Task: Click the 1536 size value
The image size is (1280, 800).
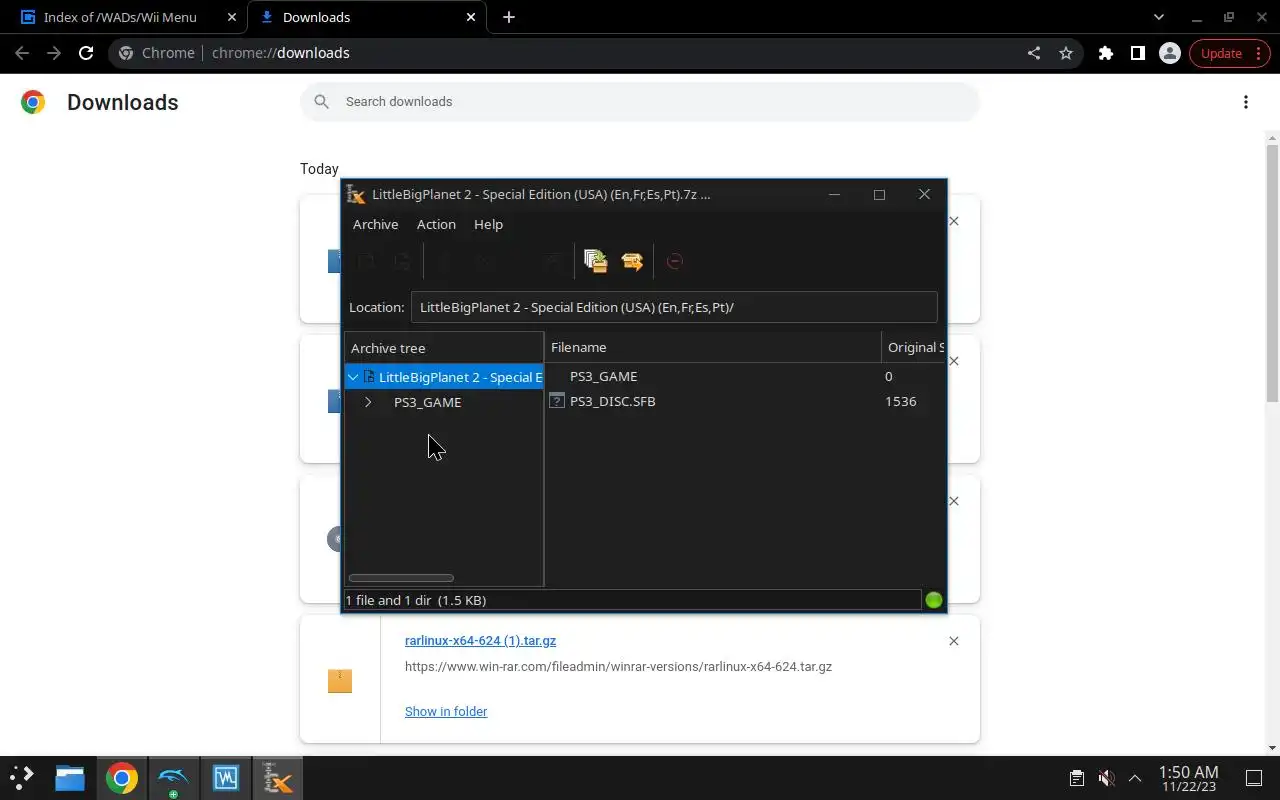Action: pyautogui.click(x=900, y=401)
